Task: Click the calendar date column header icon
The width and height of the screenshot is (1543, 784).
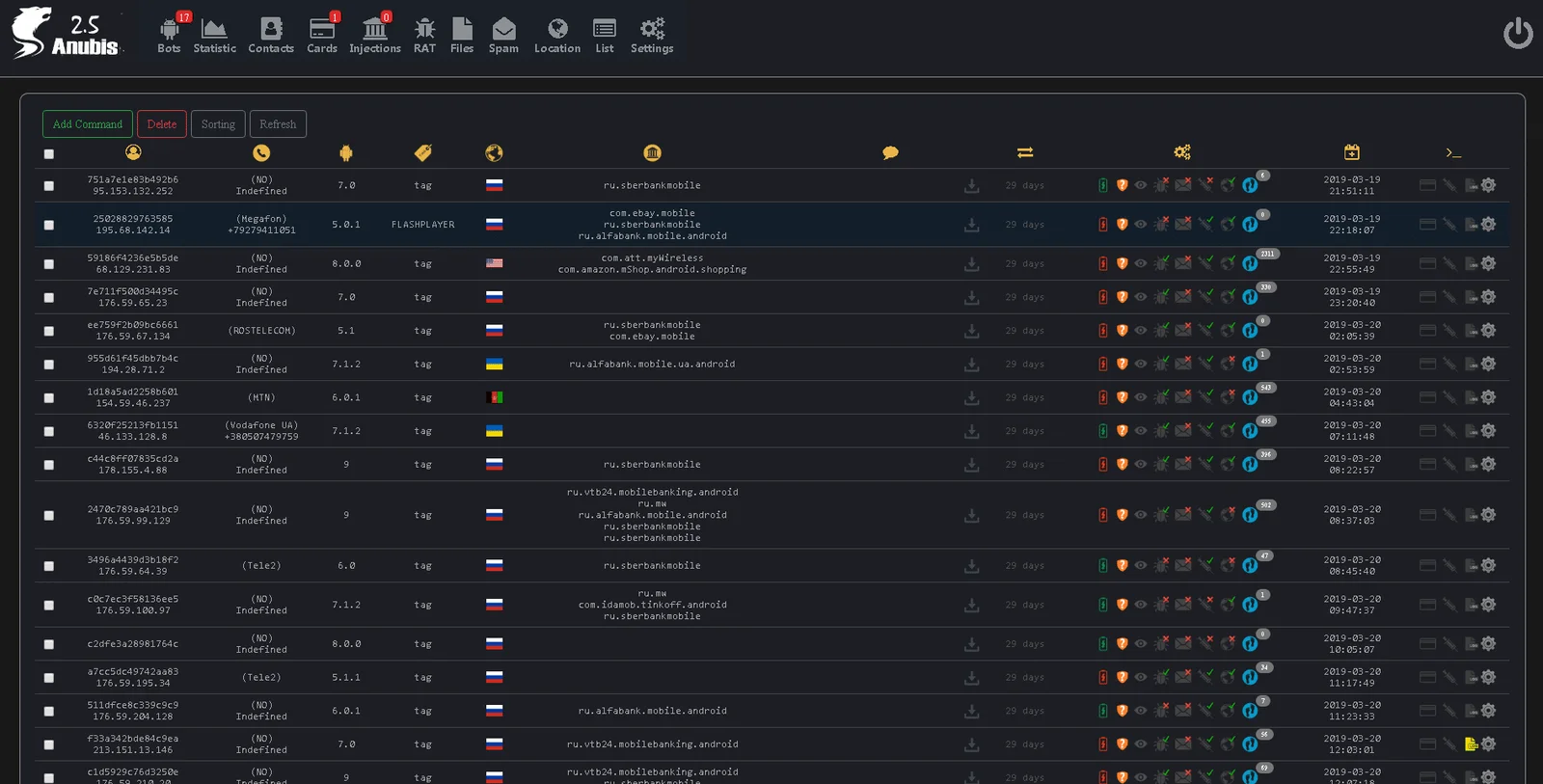Action: pyautogui.click(x=1352, y=152)
